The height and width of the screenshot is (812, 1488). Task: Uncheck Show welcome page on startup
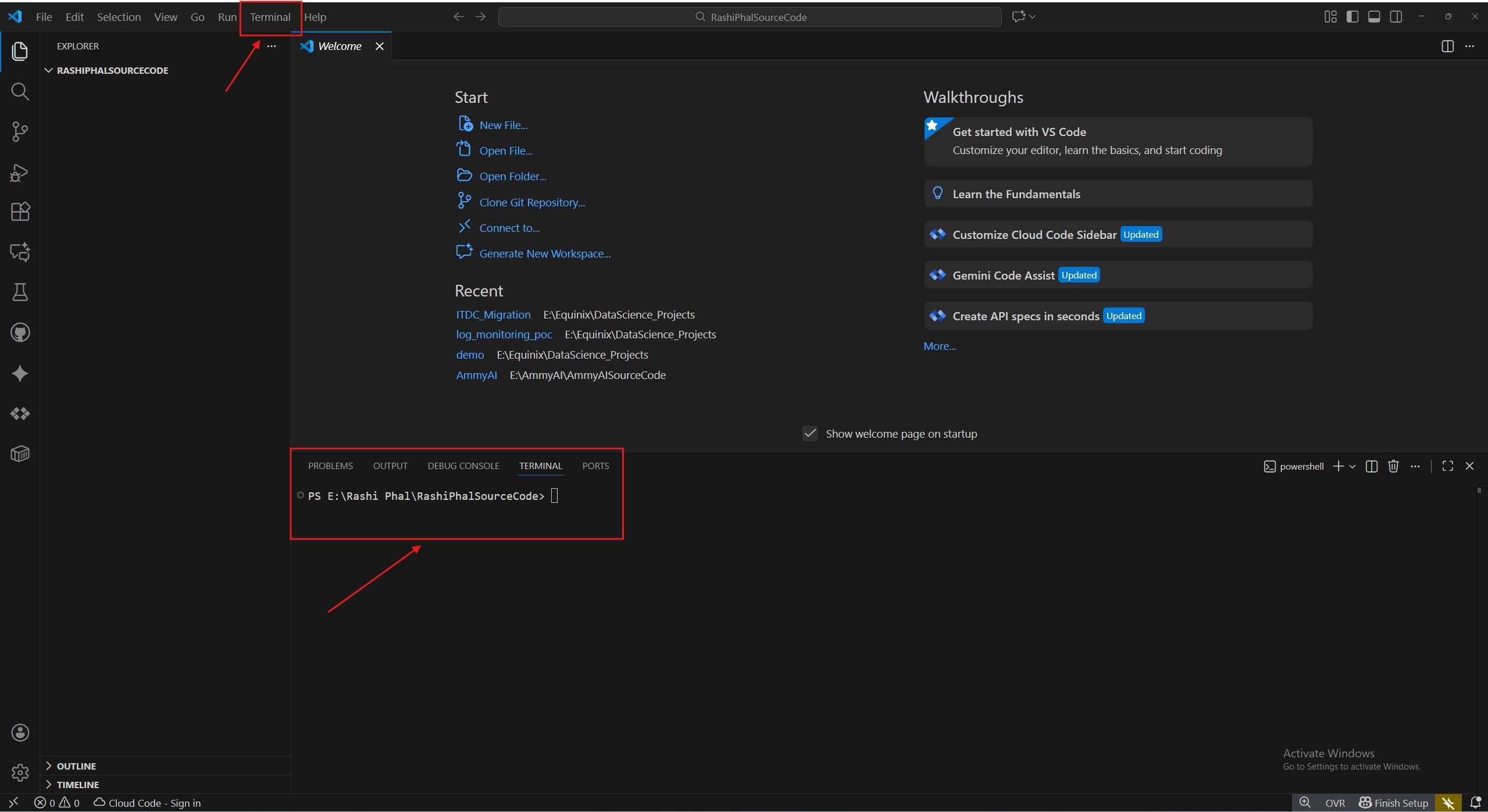(810, 434)
